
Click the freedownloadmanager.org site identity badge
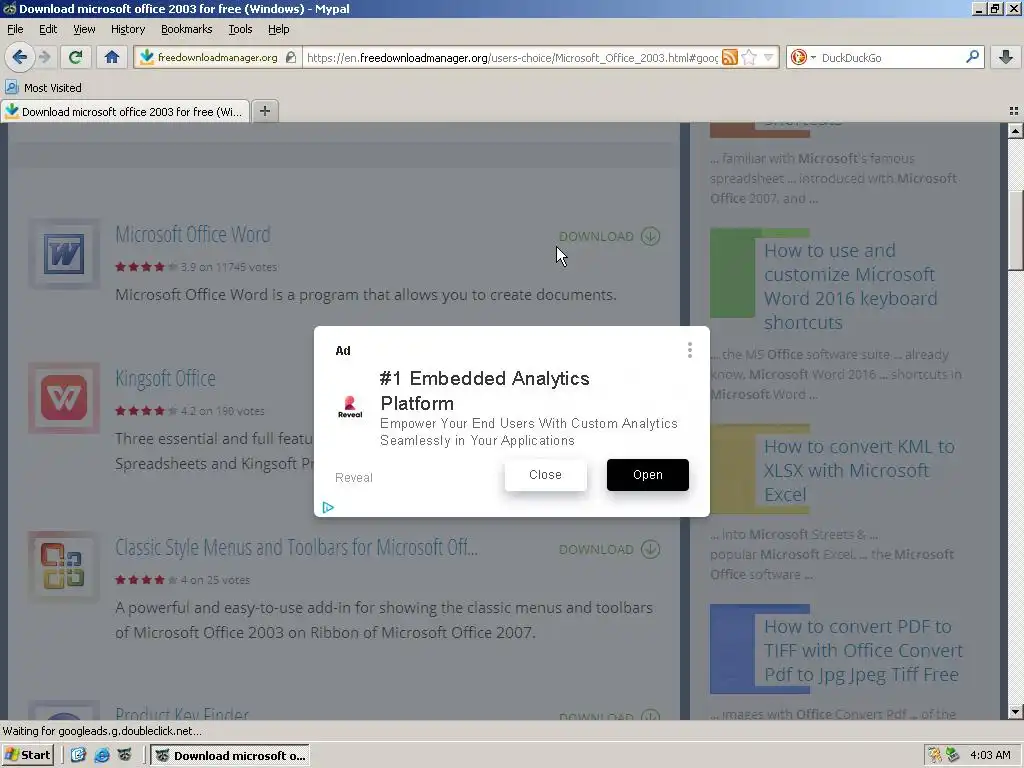click(217, 57)
